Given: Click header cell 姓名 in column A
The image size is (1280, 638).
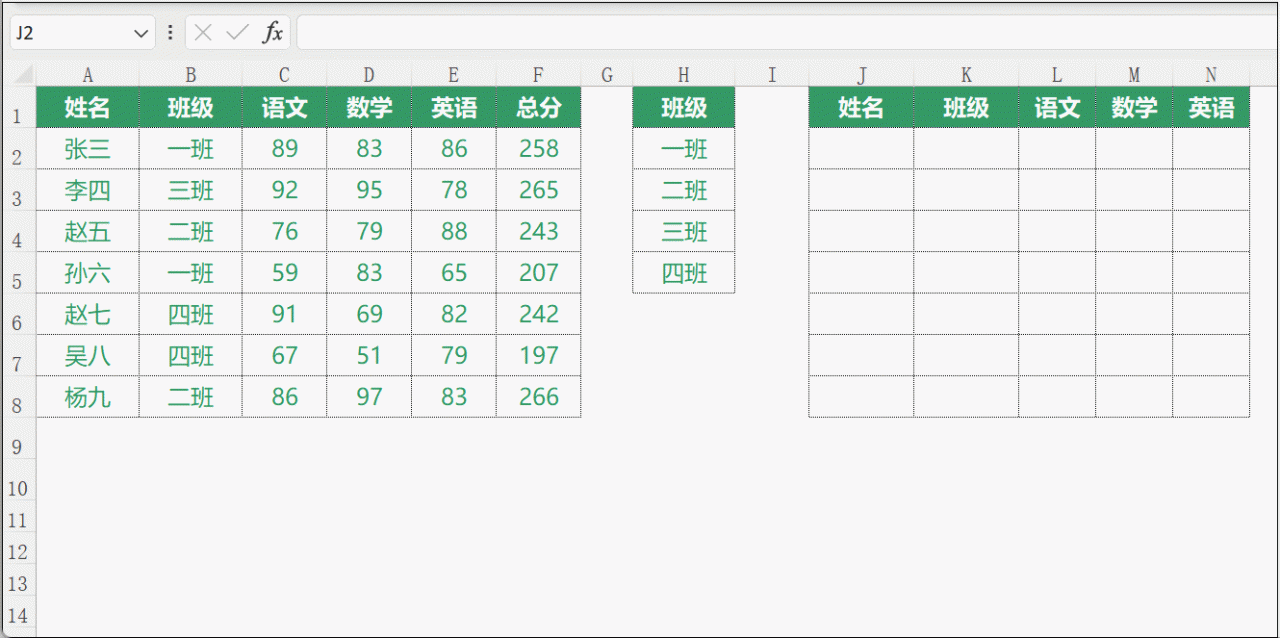Looking at the screenshot, I should (88, 107).
